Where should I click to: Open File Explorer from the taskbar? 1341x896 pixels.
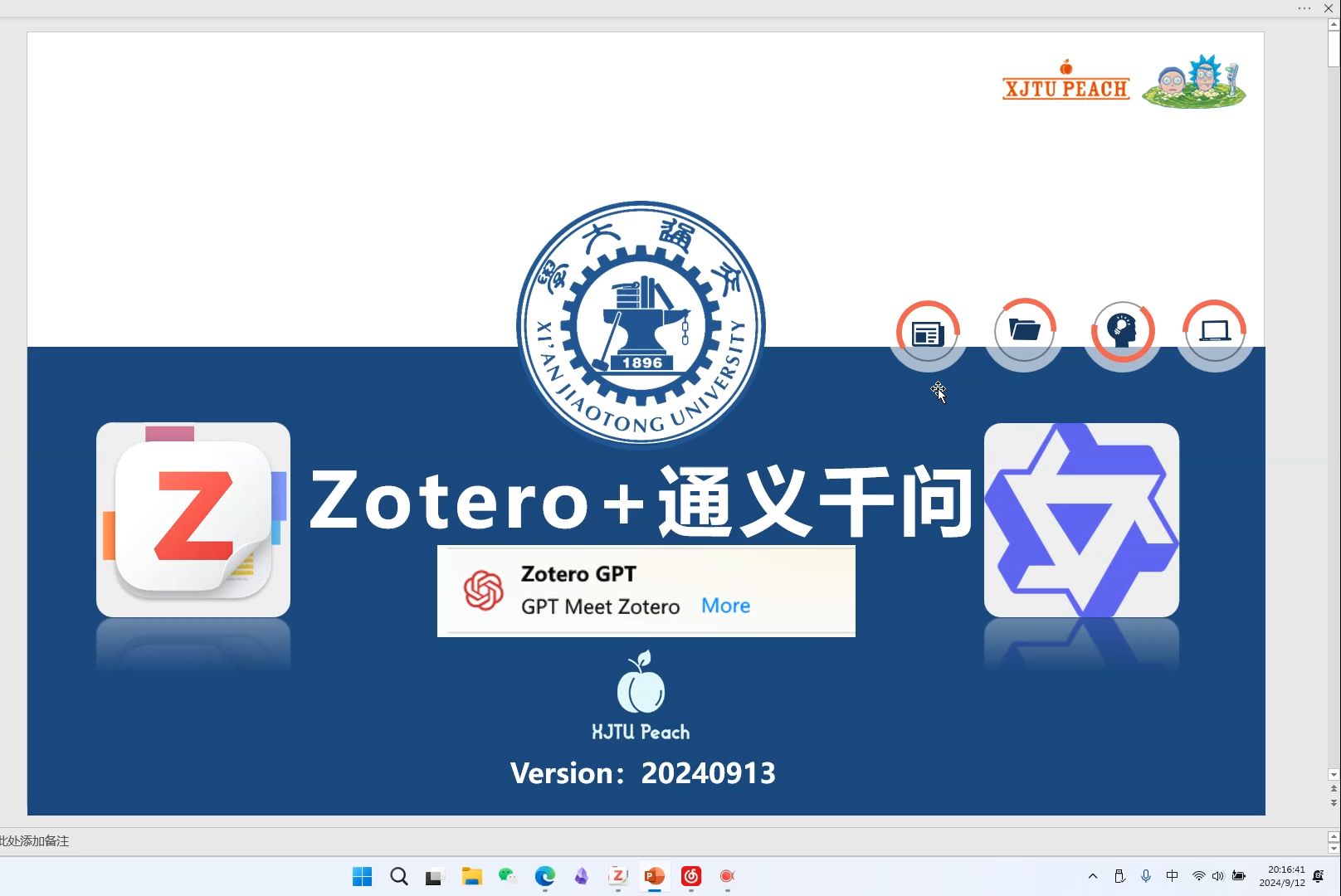point(472,876)
